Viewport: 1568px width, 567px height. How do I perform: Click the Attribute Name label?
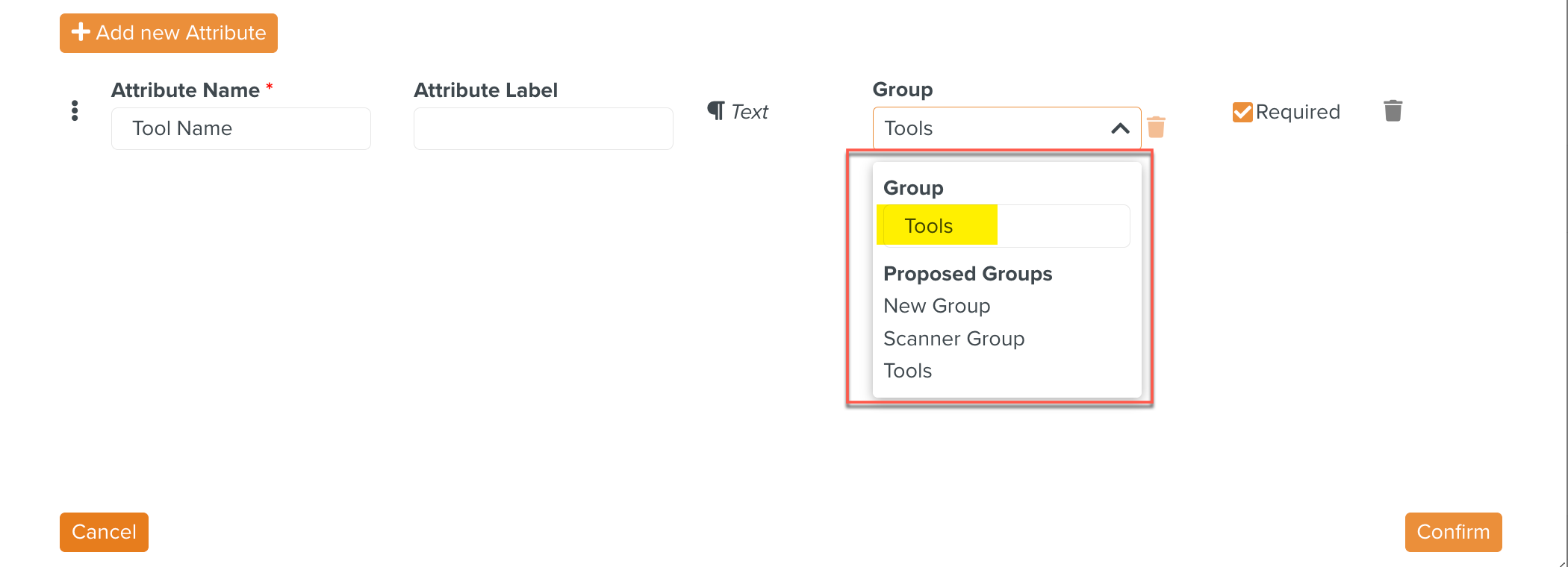[x=185, y=90]
